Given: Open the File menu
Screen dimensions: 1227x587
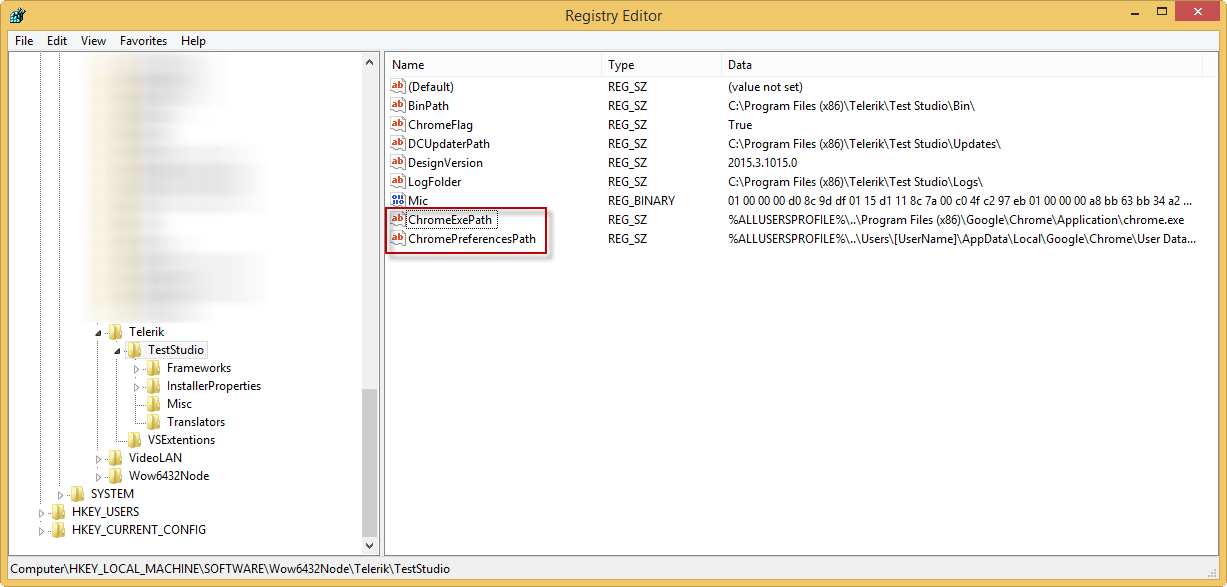Looking at the screenshot, I should (x=24, y=41).
